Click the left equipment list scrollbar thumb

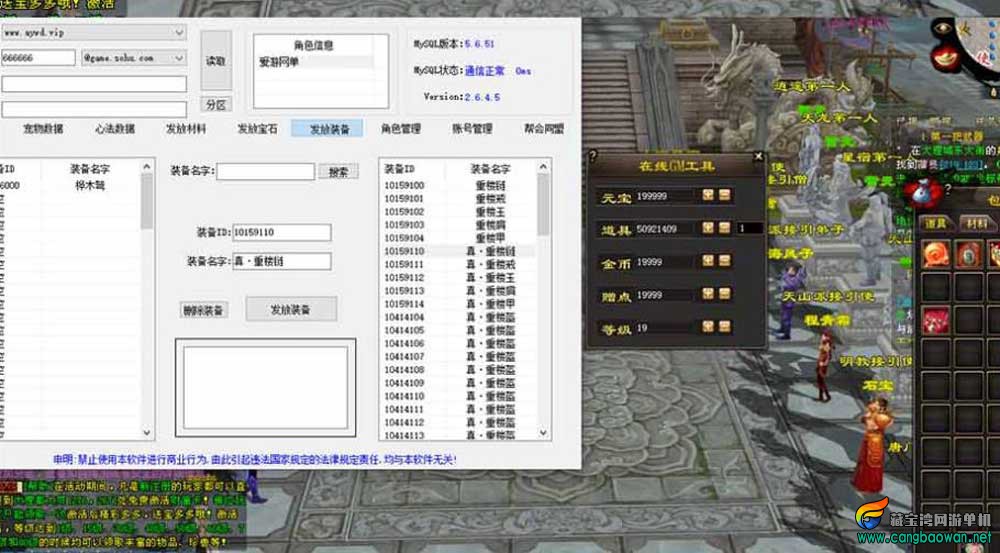[147, 201]
